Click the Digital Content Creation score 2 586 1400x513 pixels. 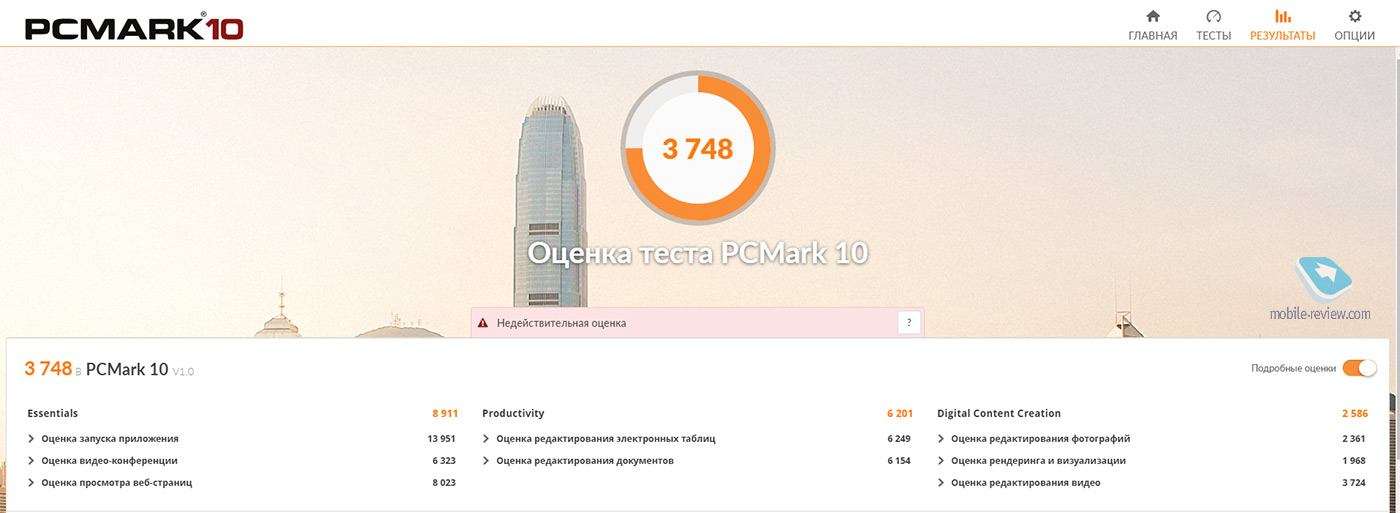coord(1355,413)
